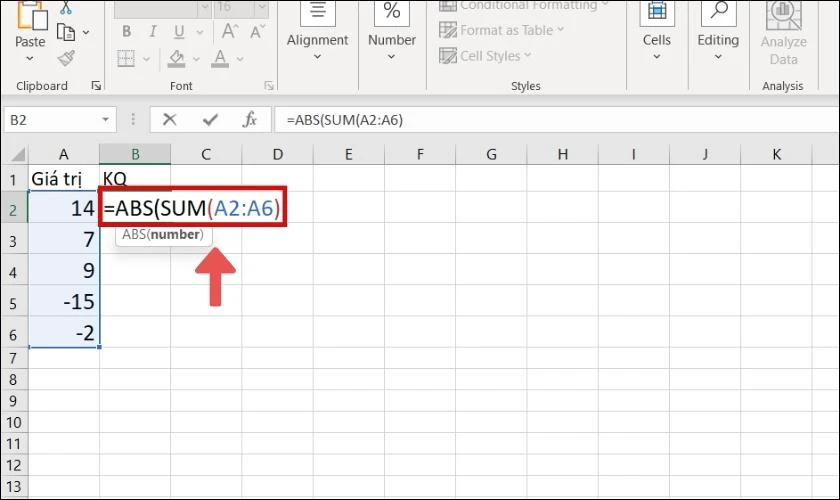Select the Format Painter brush
840x500 pixels.
tap(66, 58)
